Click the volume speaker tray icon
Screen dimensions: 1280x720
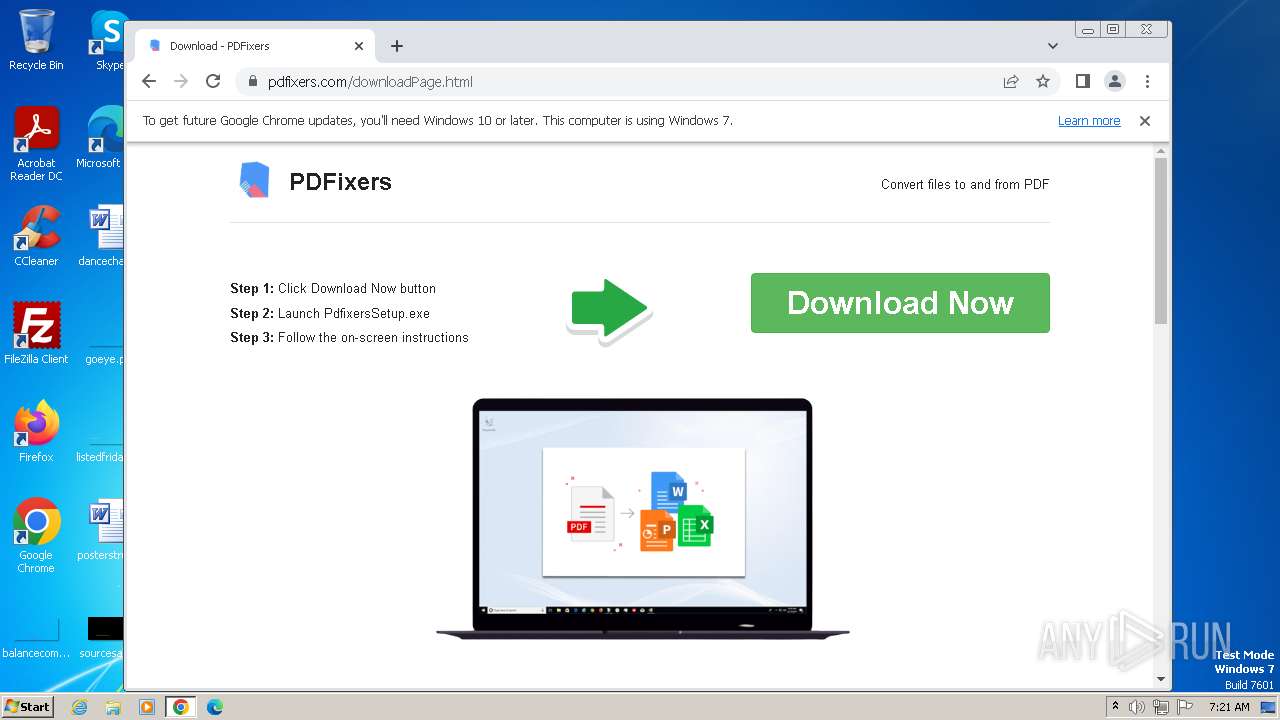[x=1137, y=707]
